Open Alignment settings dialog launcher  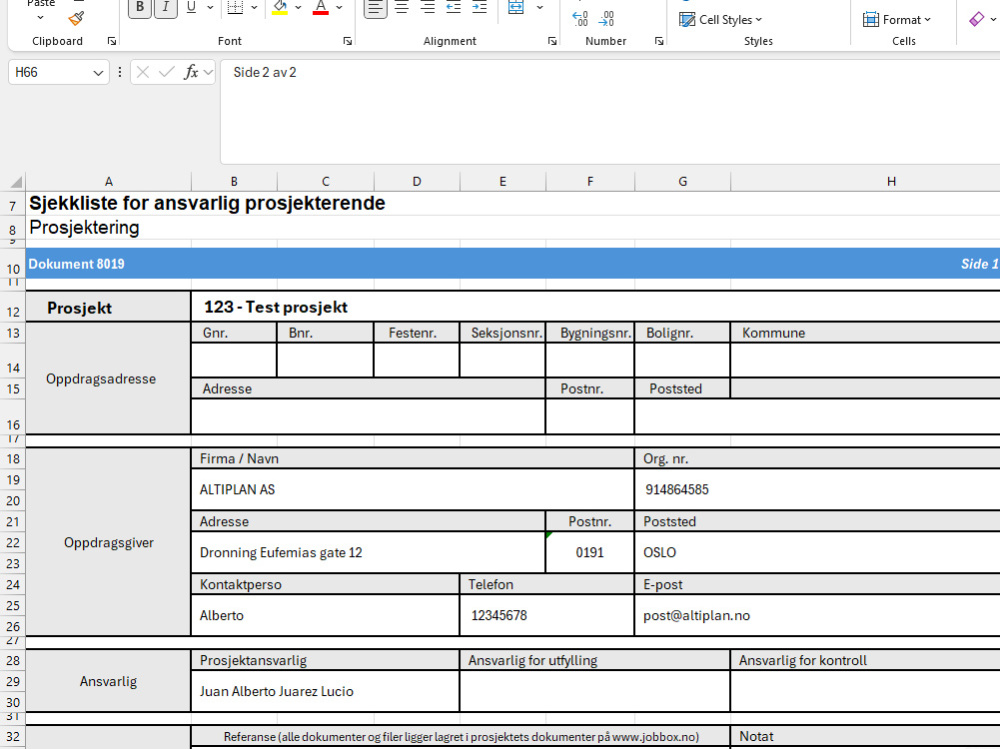click(x=552, y=41)
